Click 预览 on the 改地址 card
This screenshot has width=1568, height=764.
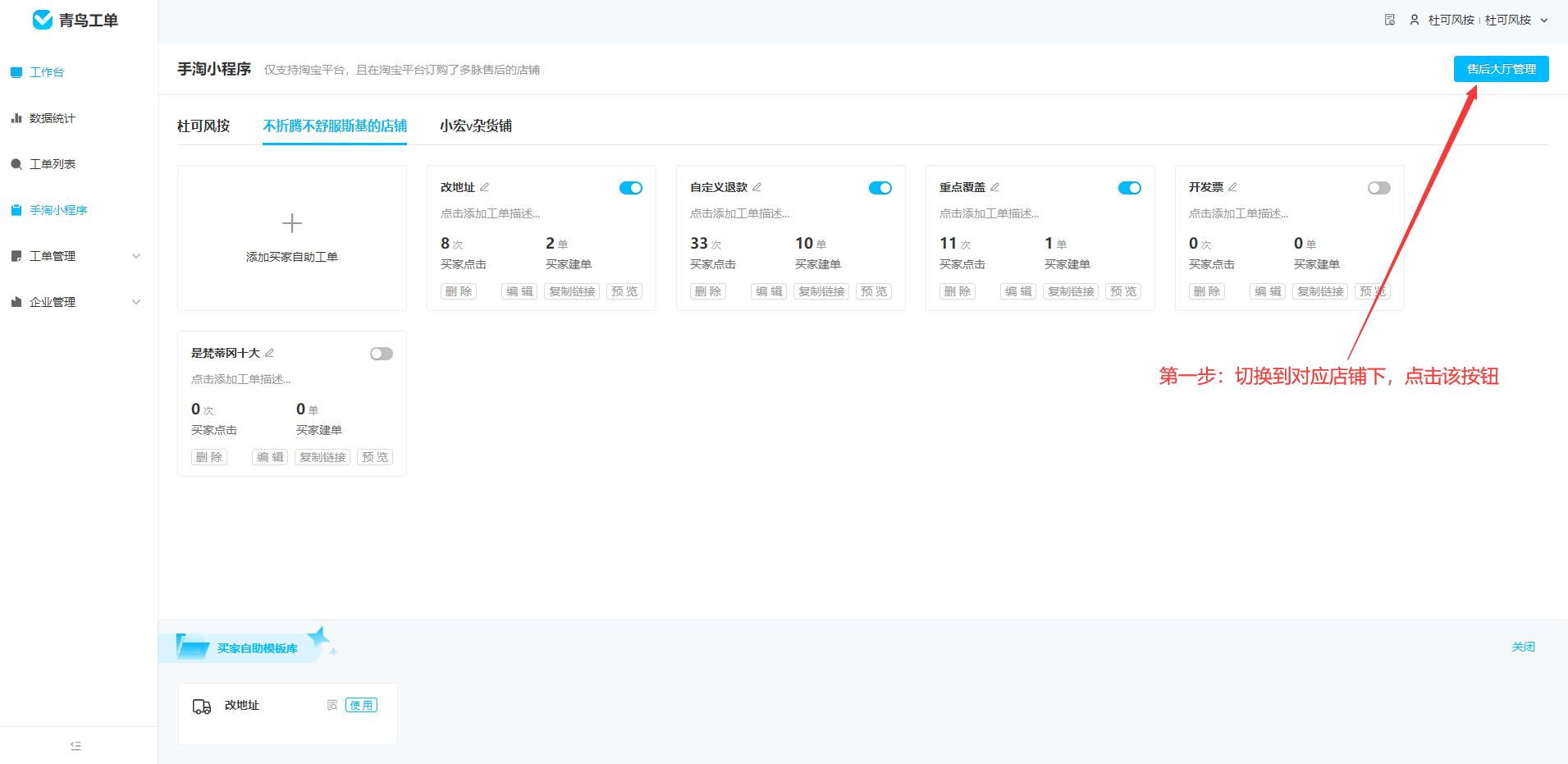point(624,291)
